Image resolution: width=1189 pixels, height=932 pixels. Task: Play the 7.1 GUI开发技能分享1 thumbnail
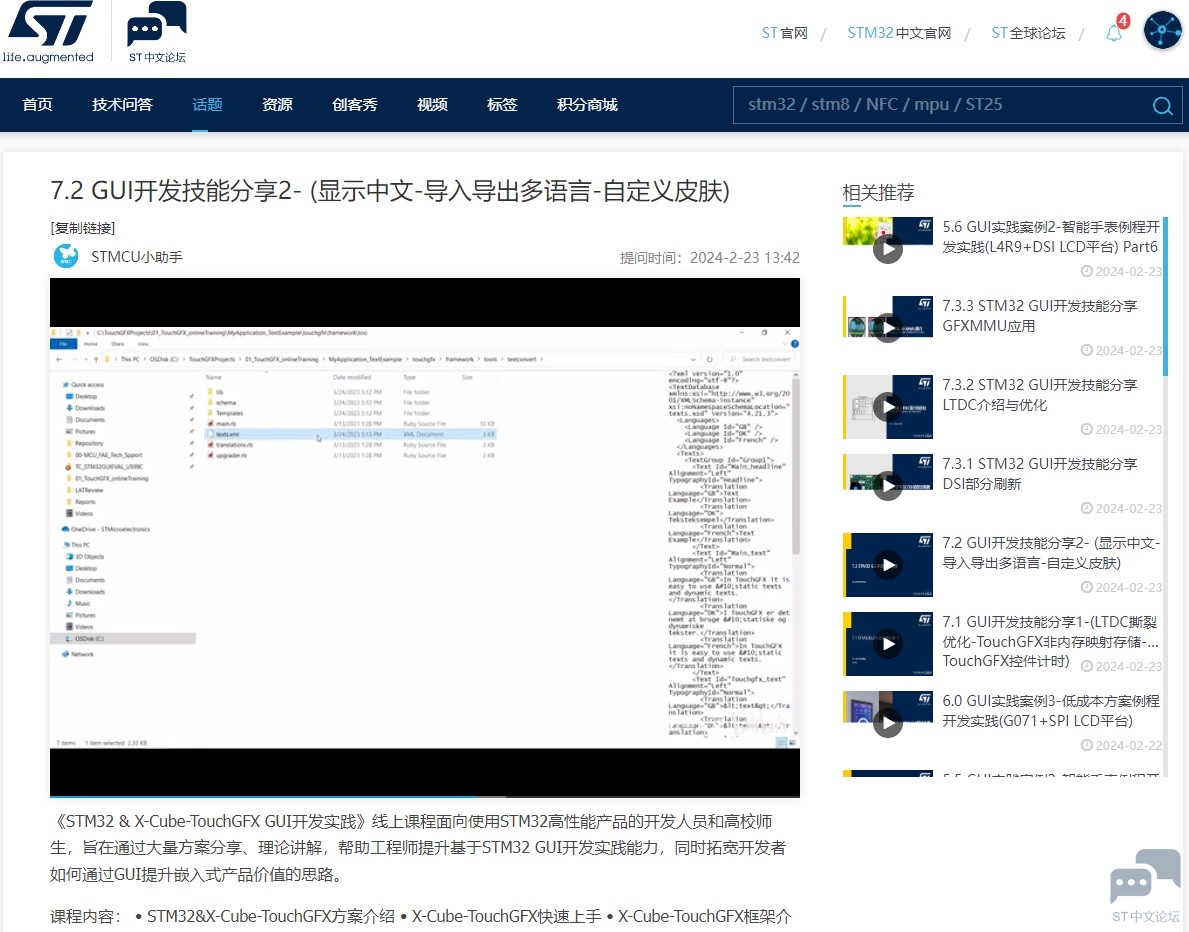click(x=888, y=643)
